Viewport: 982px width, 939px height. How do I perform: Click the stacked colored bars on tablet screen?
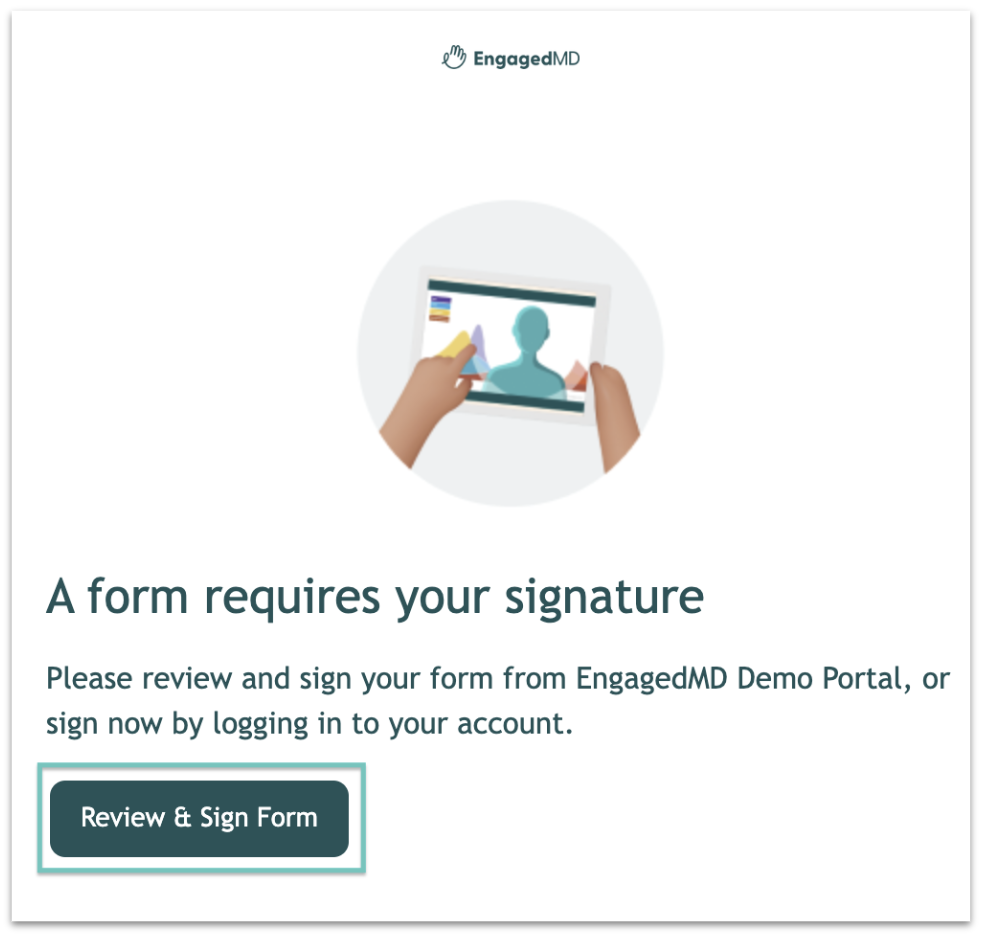440,309
